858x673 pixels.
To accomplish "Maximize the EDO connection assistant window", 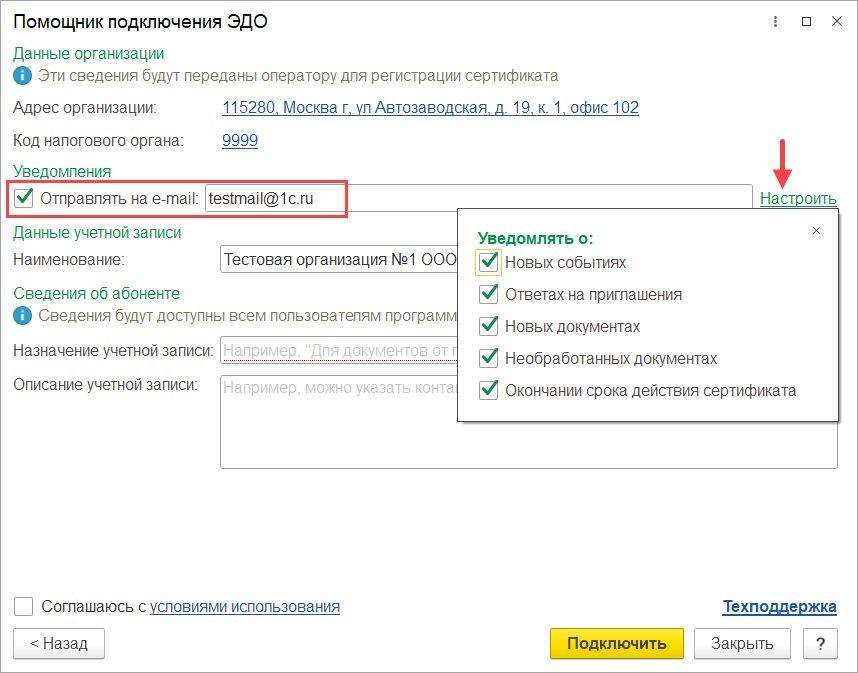I will pyautogui.click(x=806, y=21).
